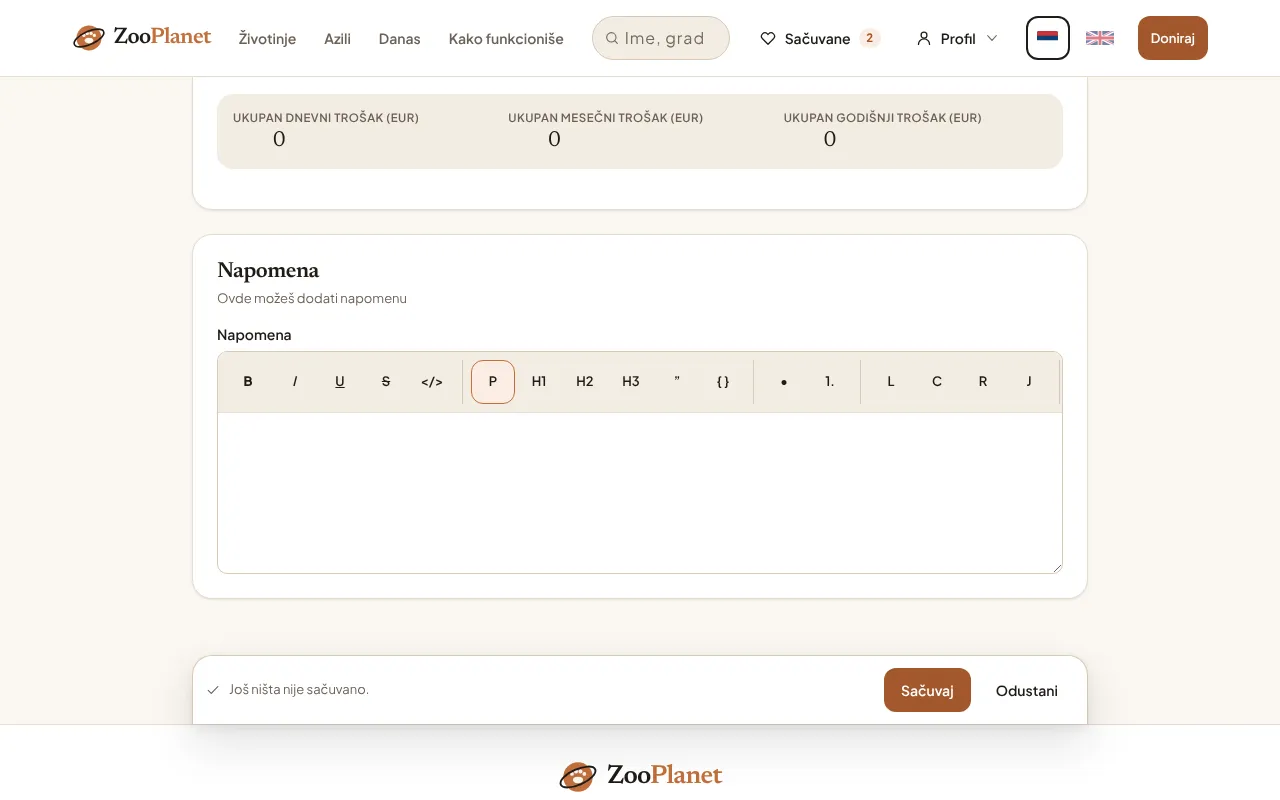Cancel changes with Odustani
This screenshot has height=800, width=1280.
(1027, 690)
